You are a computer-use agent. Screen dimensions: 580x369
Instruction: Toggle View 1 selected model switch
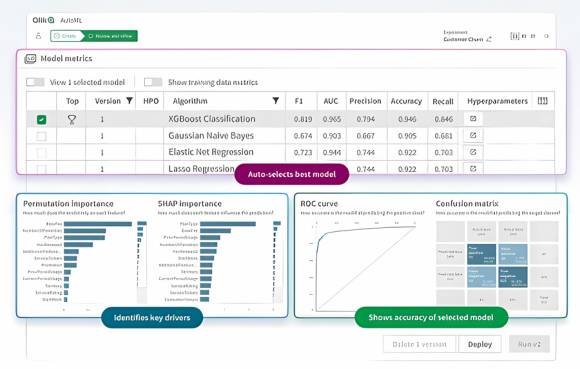point(35,82)
